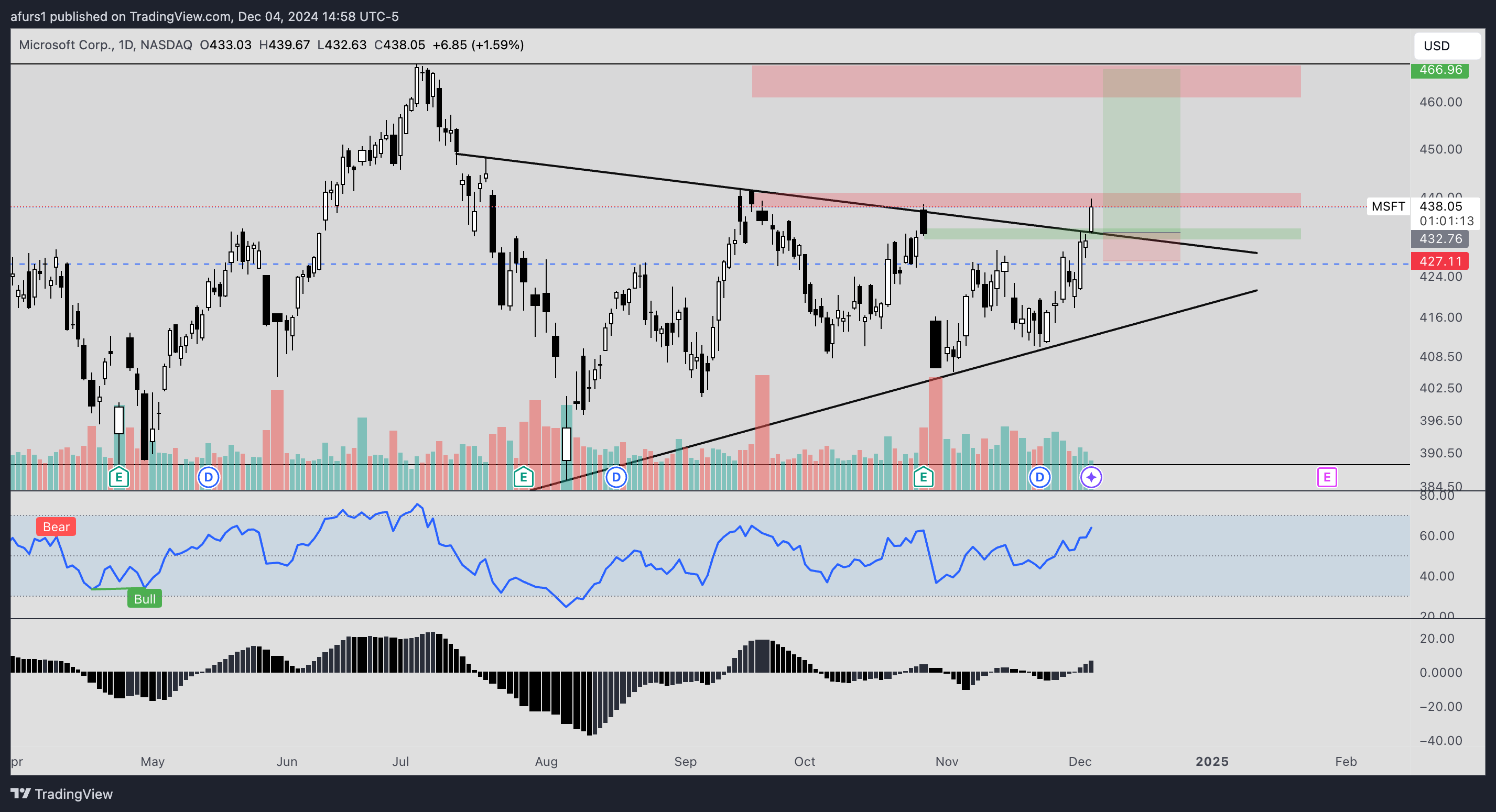Image resolution: width=1496 pixels, height=812 pixels.
Task: Select the late-October green E earnings marker
Action: pos(924,477)
